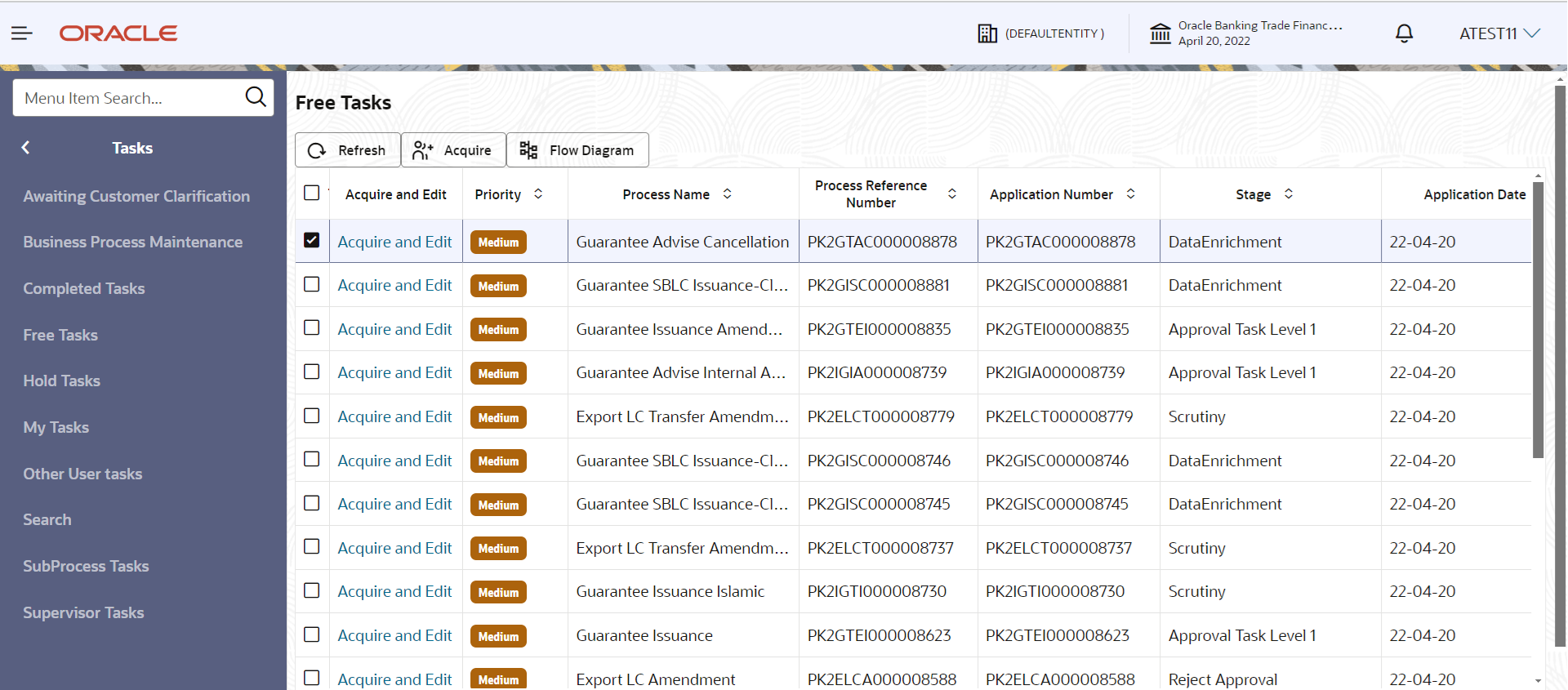Open the Search menu item
This screenshot has height=690, width=1568.
pyautogui.click(x=47, y=519)
